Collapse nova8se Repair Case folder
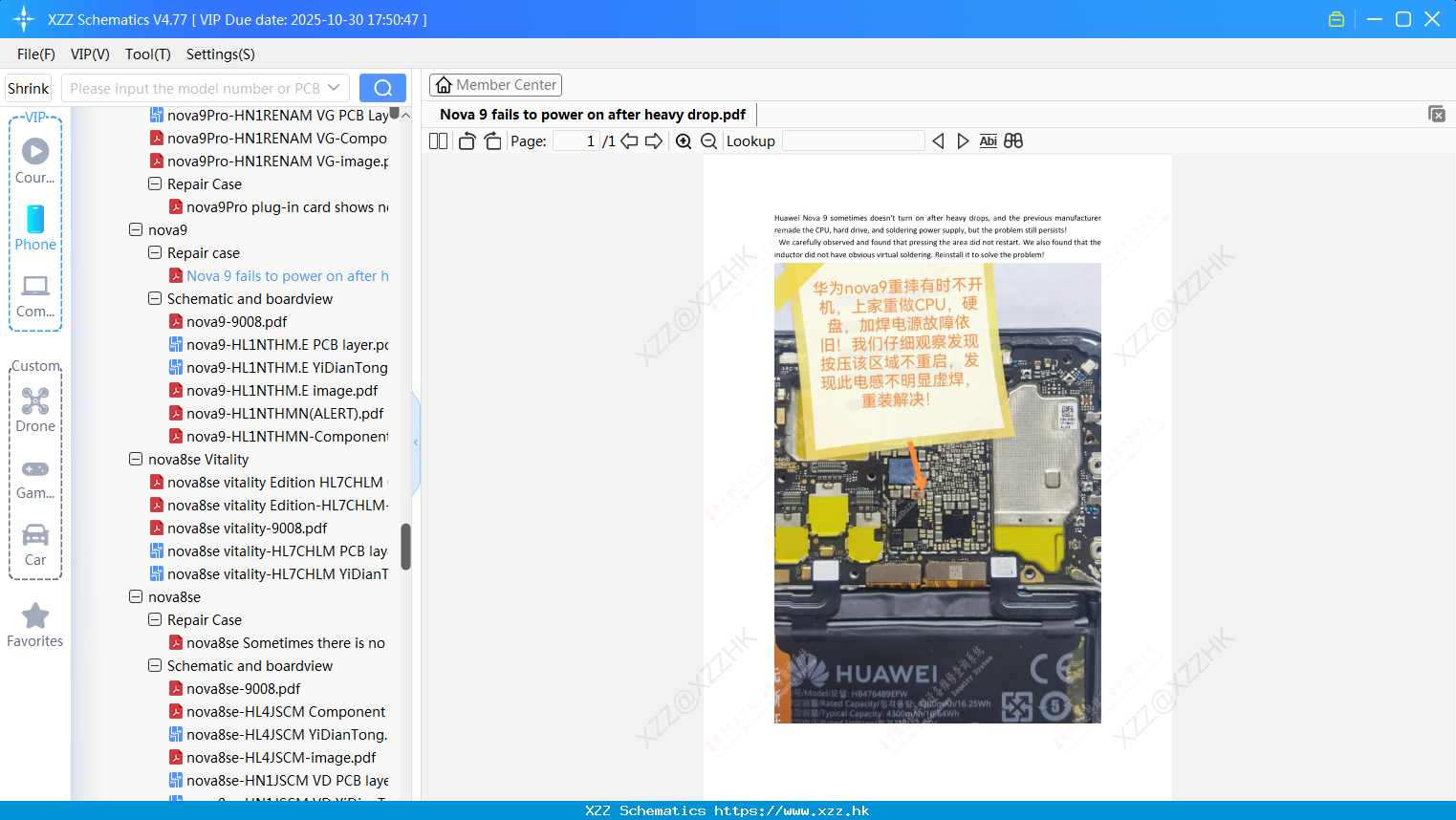Viewport: 1456px width, 820px height. point(155,619)
